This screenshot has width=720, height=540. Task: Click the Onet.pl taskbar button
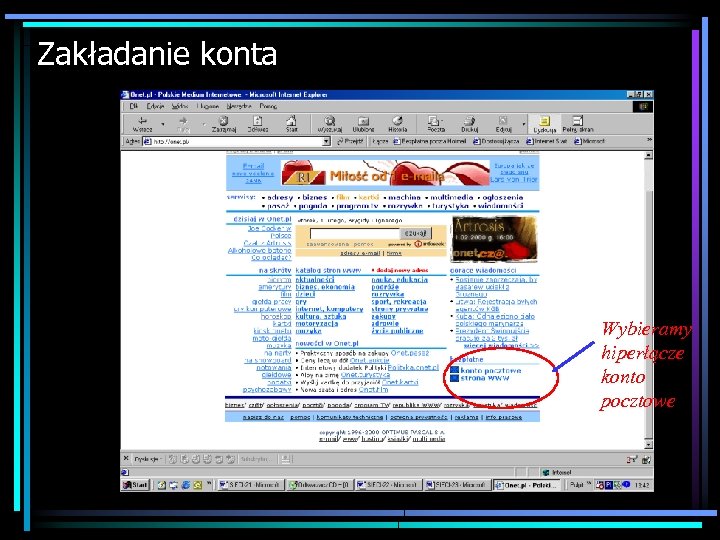coord(526,484)
